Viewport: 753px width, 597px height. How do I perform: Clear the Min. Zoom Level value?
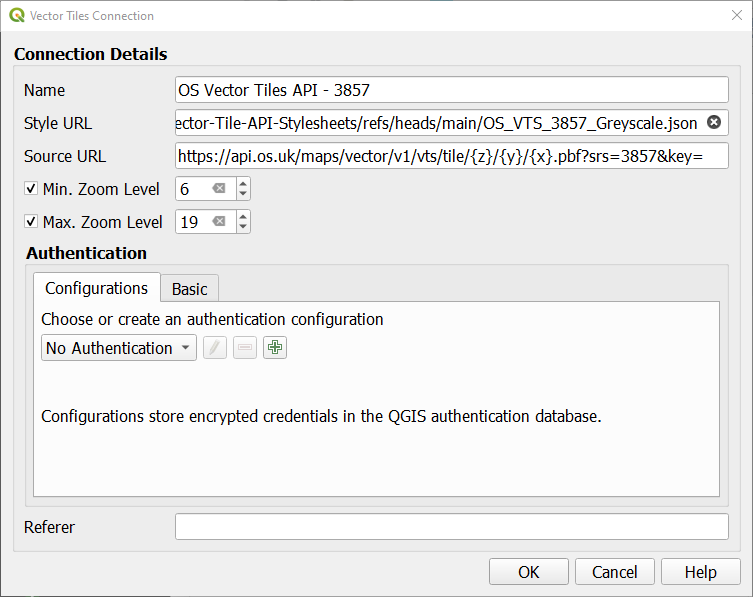[219, 188]
